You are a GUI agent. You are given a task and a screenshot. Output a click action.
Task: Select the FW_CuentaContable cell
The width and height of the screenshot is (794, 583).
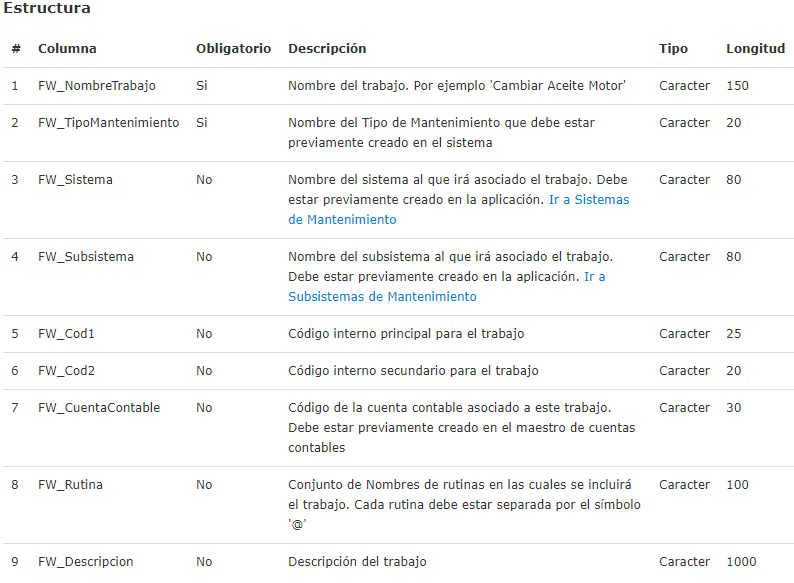click(x=99, y=408)
